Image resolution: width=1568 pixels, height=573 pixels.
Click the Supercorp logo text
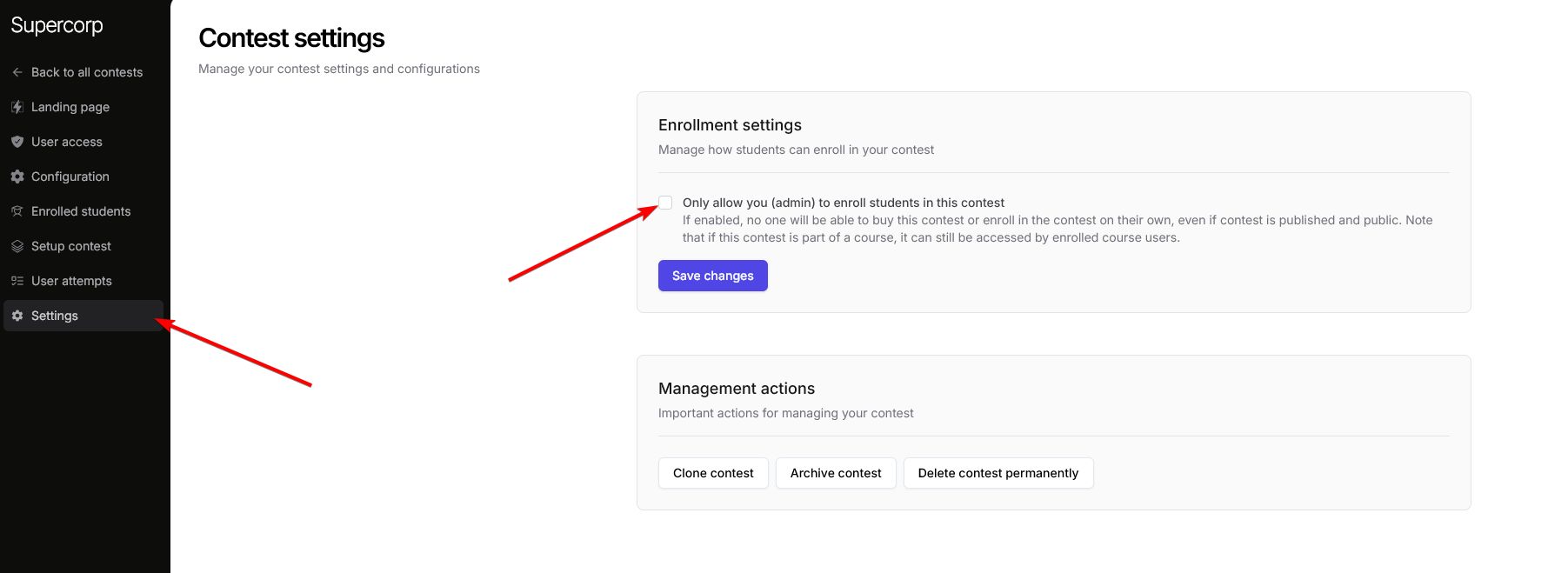(x=57, y=25)
